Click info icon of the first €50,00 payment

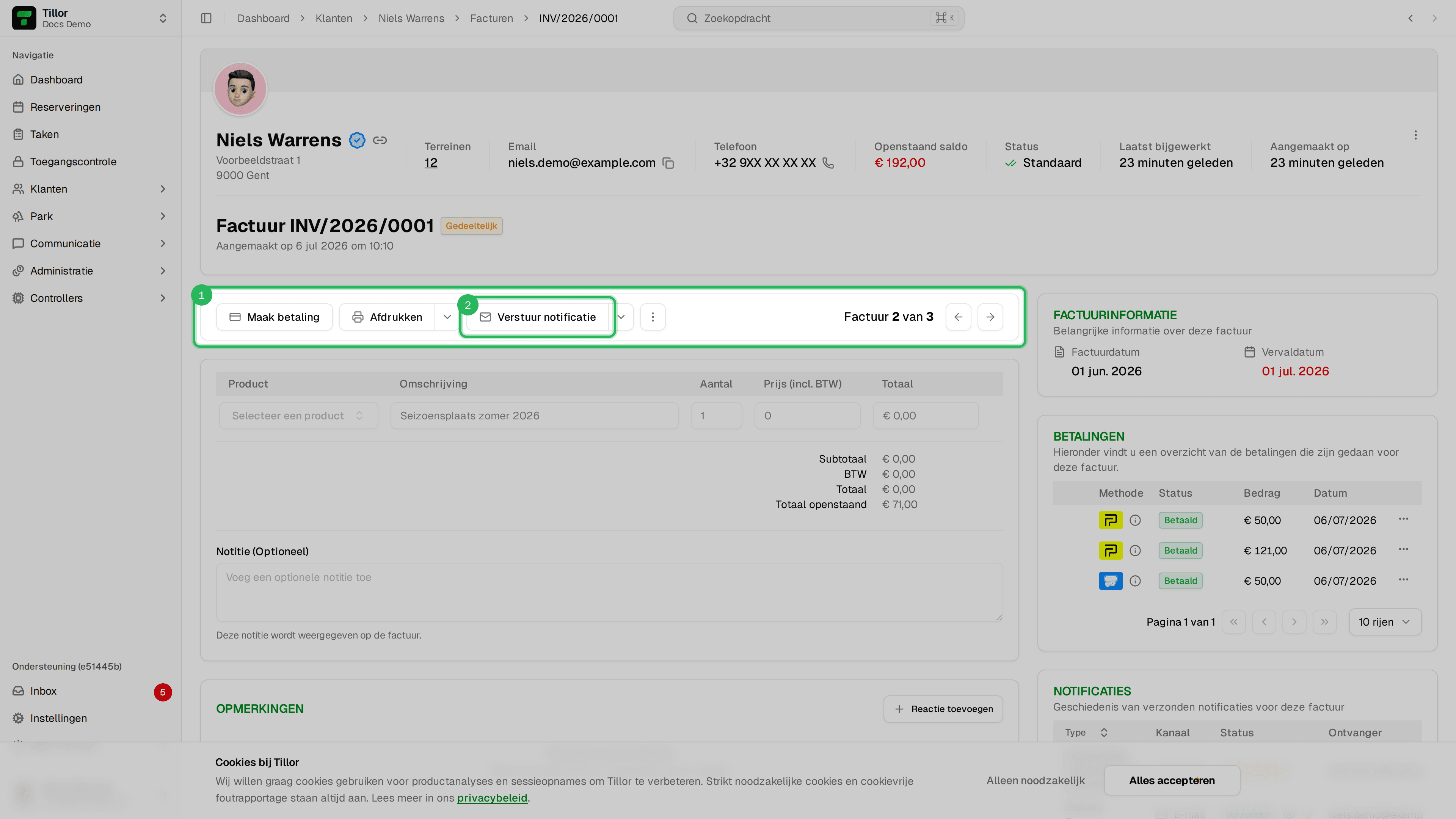(x=1135, y=521)
